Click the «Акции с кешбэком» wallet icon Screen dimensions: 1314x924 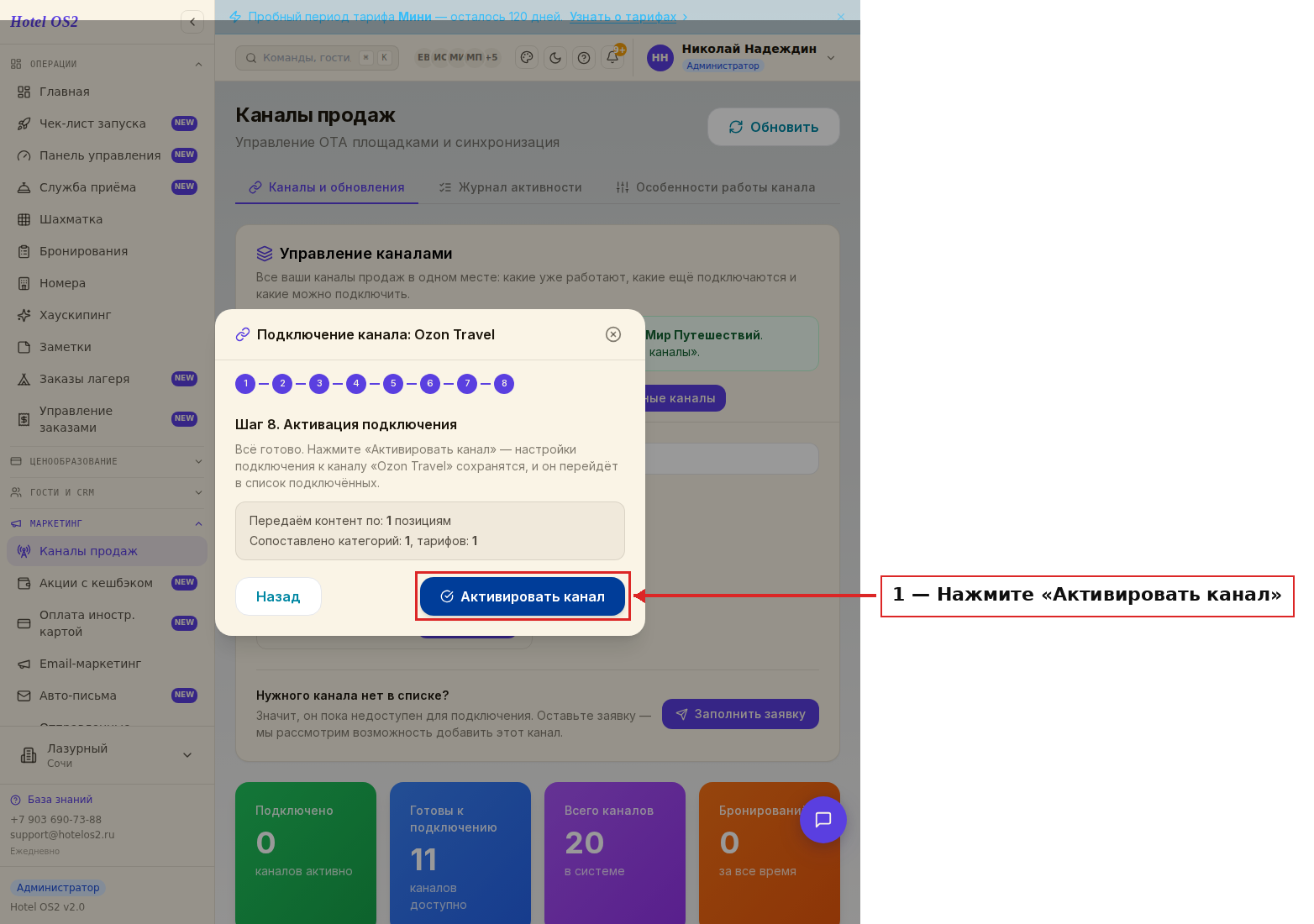[24, 583]
